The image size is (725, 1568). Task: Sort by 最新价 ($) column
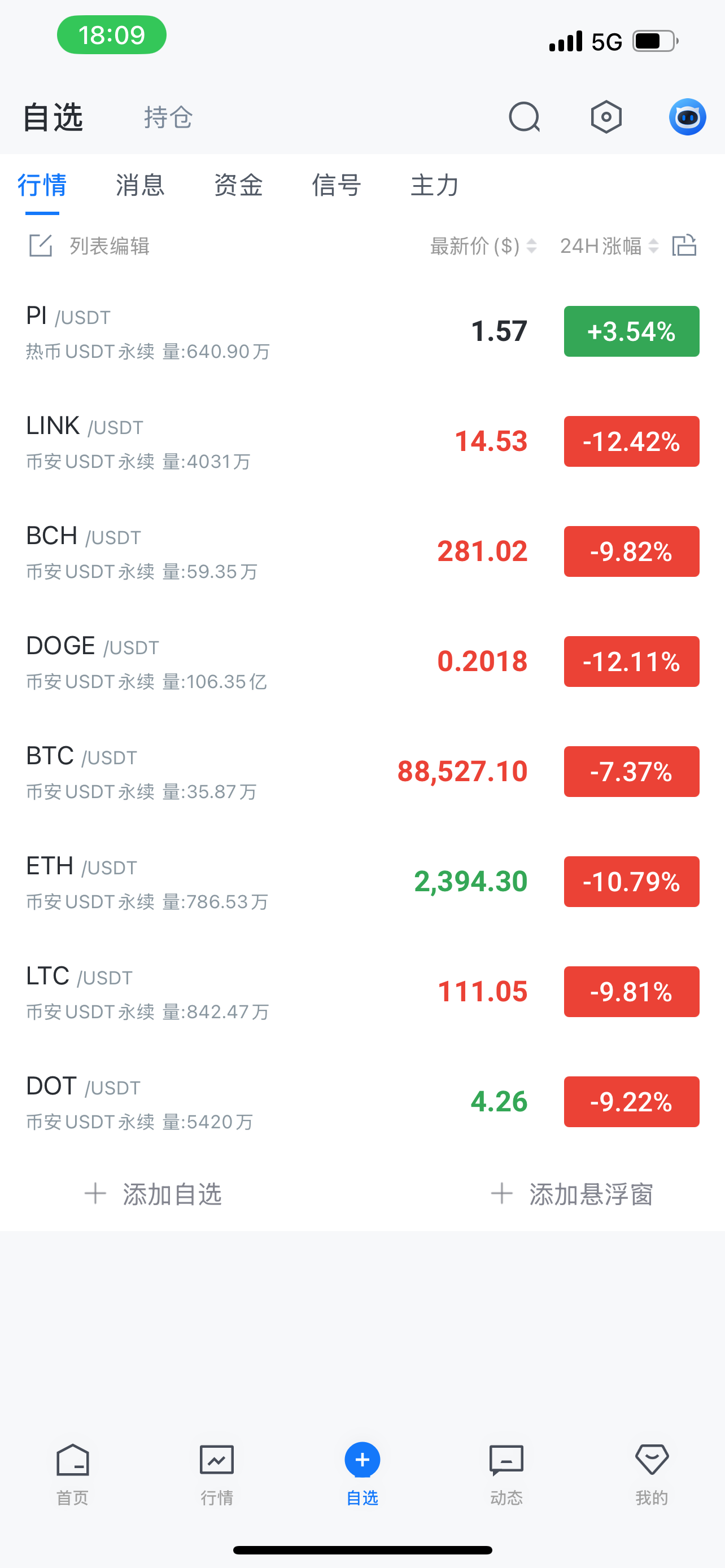coord(483,246)
